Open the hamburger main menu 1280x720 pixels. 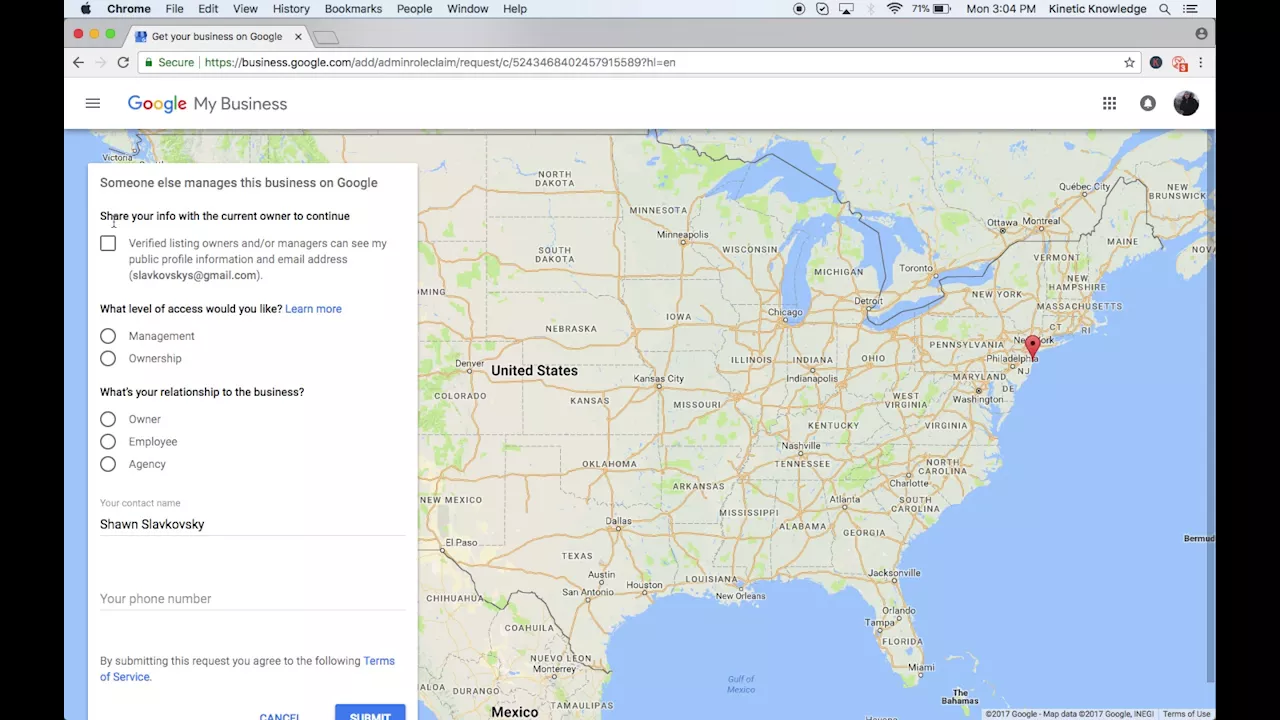click(x=93, y=103)
